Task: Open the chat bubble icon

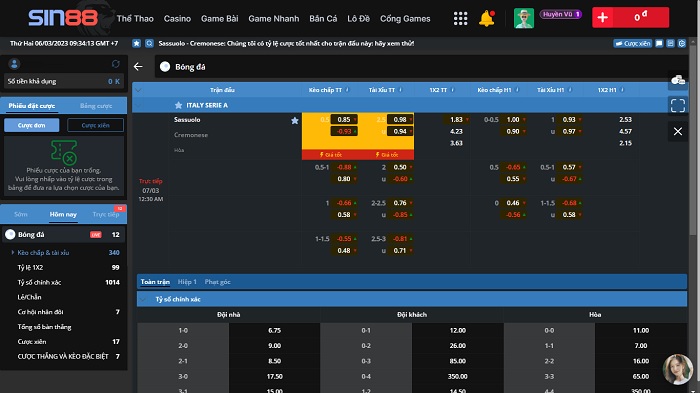Action: (659, 43)
